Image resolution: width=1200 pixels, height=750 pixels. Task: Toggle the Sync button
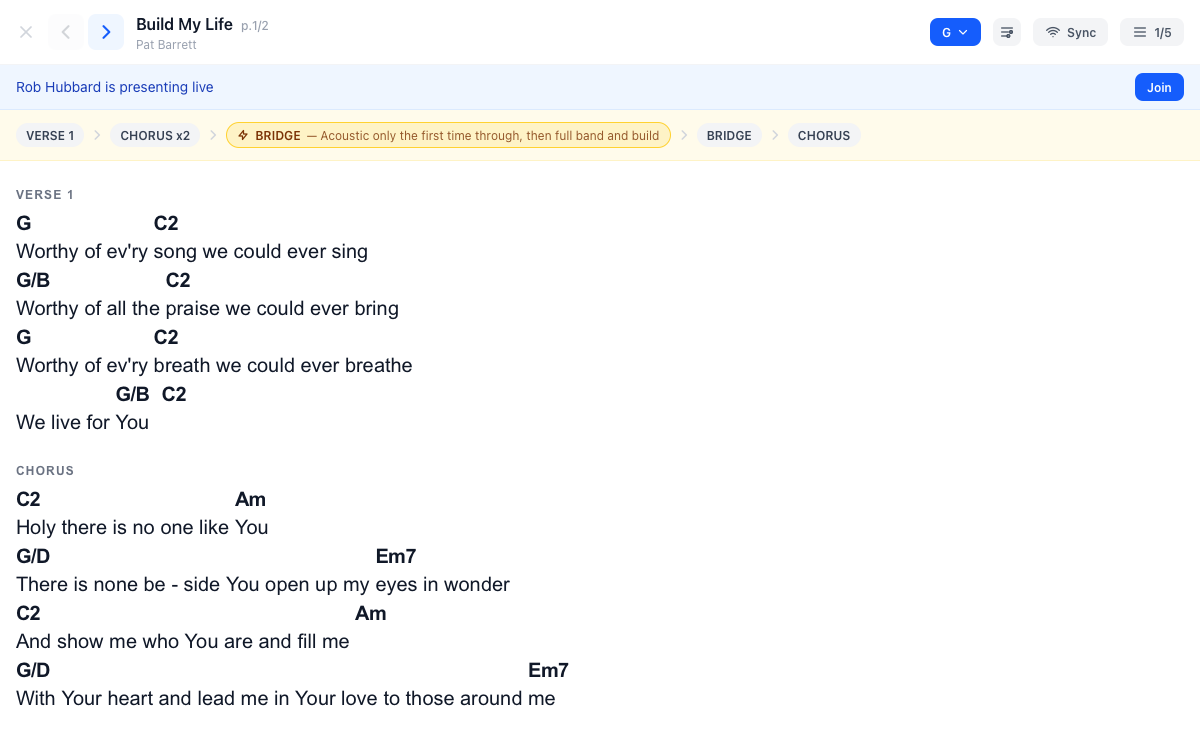(1070, 32)
